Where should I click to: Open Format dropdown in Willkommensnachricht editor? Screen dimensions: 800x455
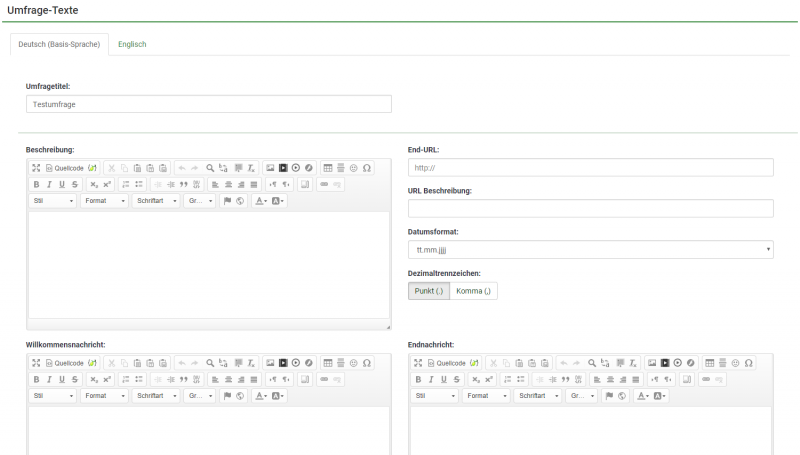pos(105,395)
